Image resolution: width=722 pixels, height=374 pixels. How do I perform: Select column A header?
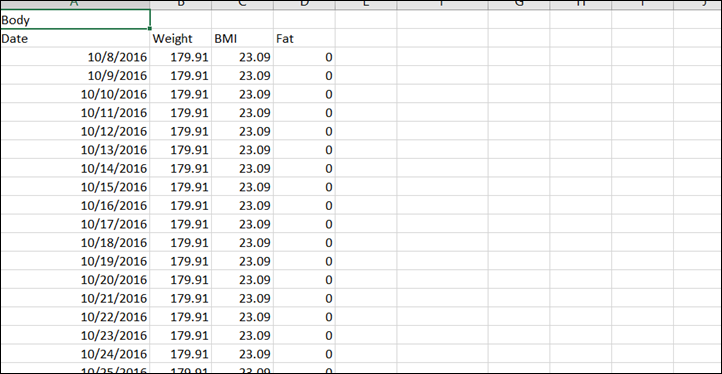pos(75,4)
